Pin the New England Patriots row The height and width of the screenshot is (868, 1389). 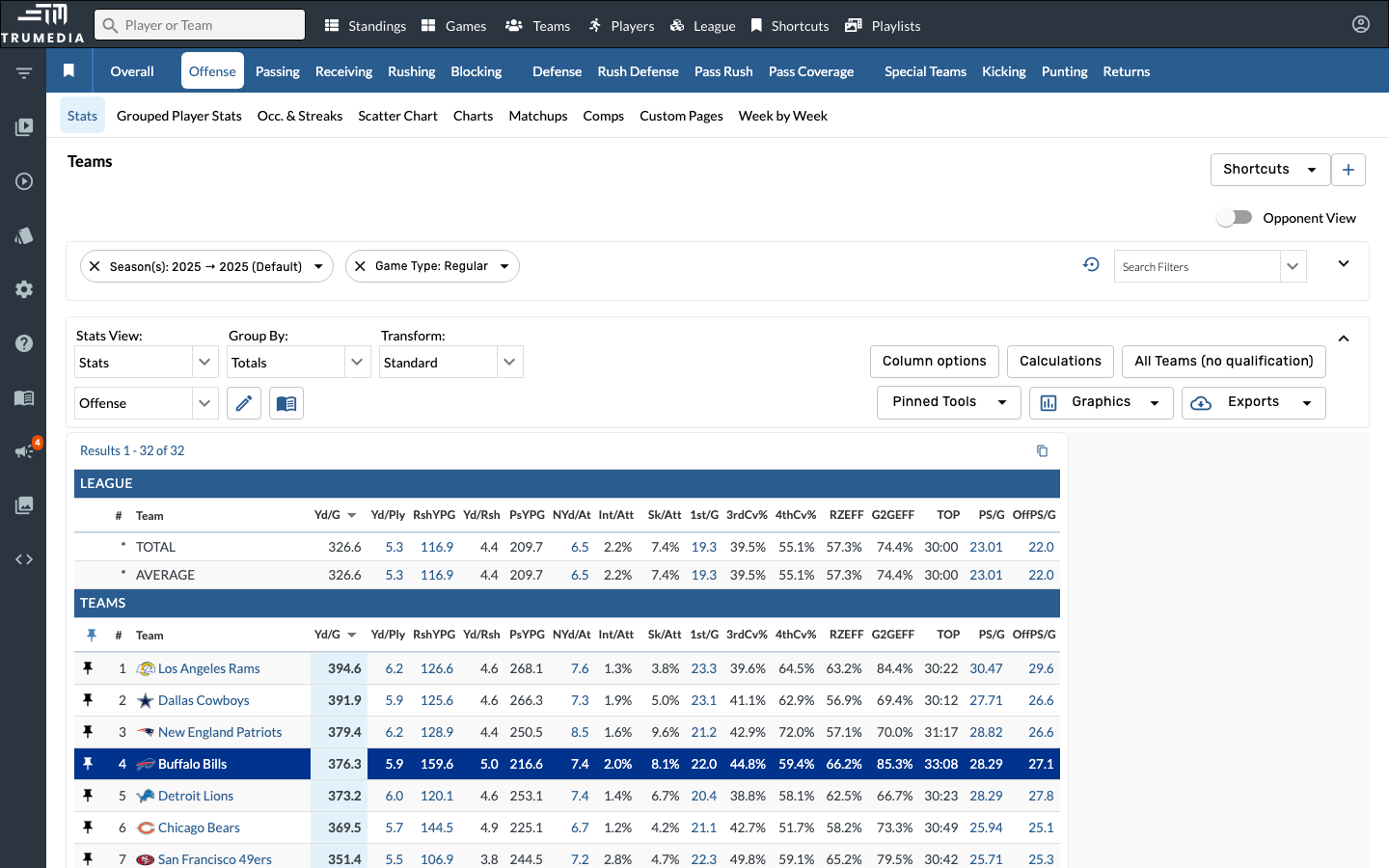pos(88,732)
